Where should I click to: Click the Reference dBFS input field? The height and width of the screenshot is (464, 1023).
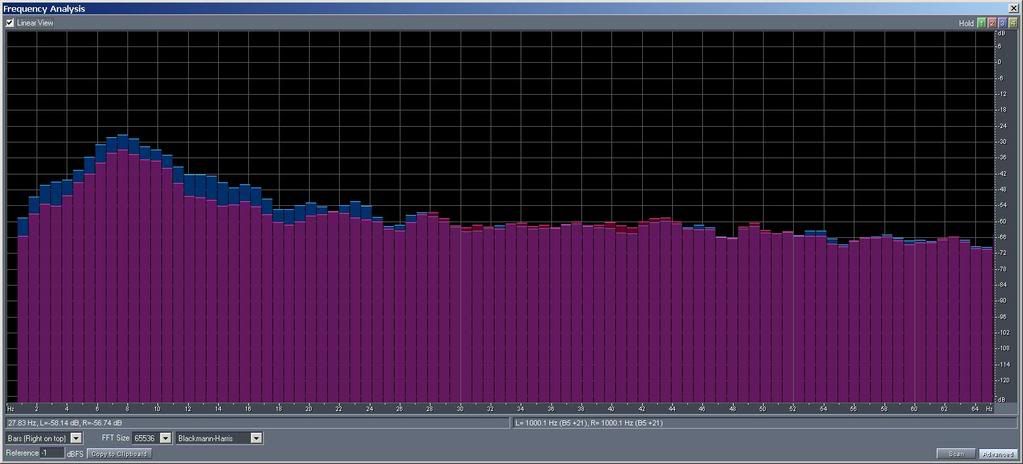tap(52, 453)
